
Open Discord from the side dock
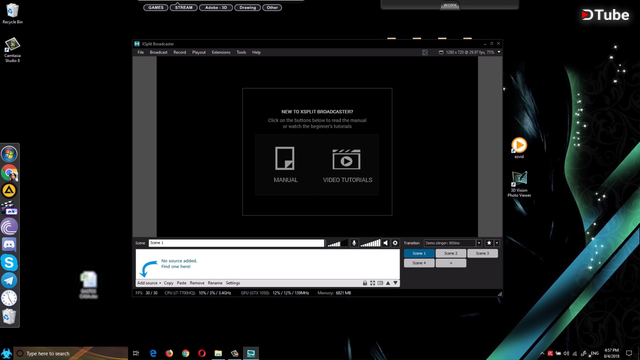pos(9,244)
